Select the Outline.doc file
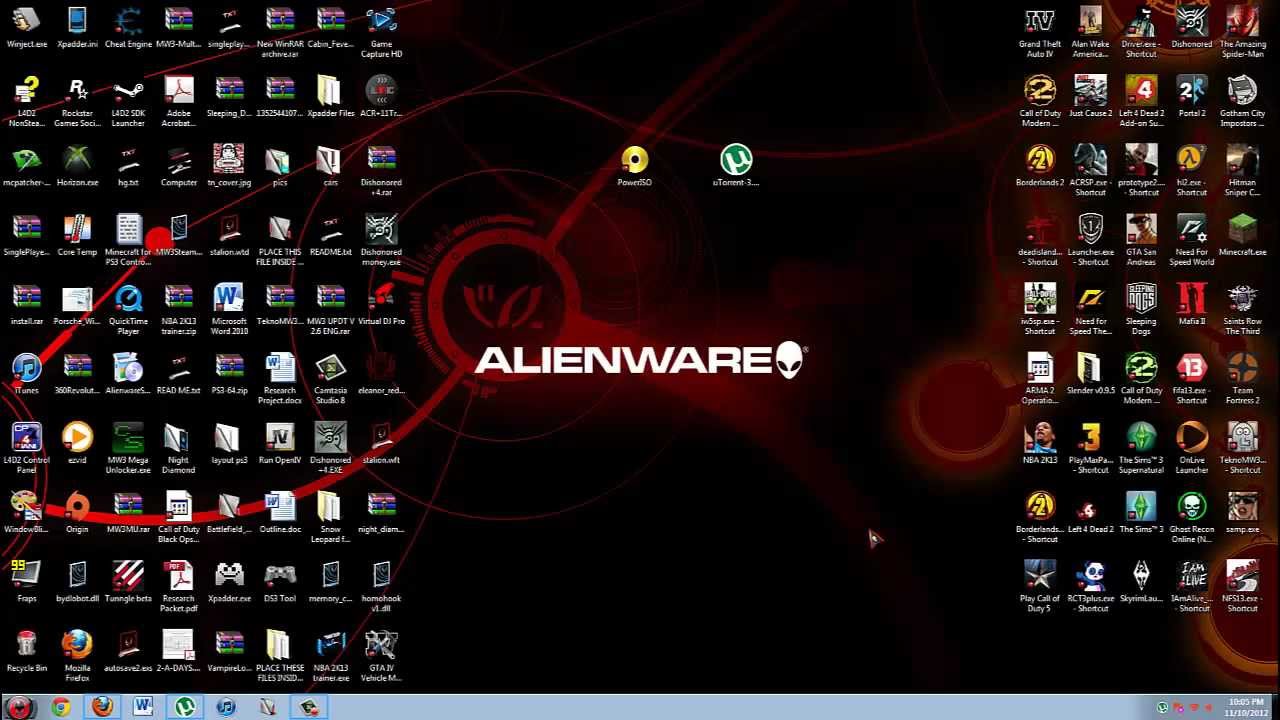Image resolution: width=1280 pixels, height=720 pixels. click(x=280, y=512)
